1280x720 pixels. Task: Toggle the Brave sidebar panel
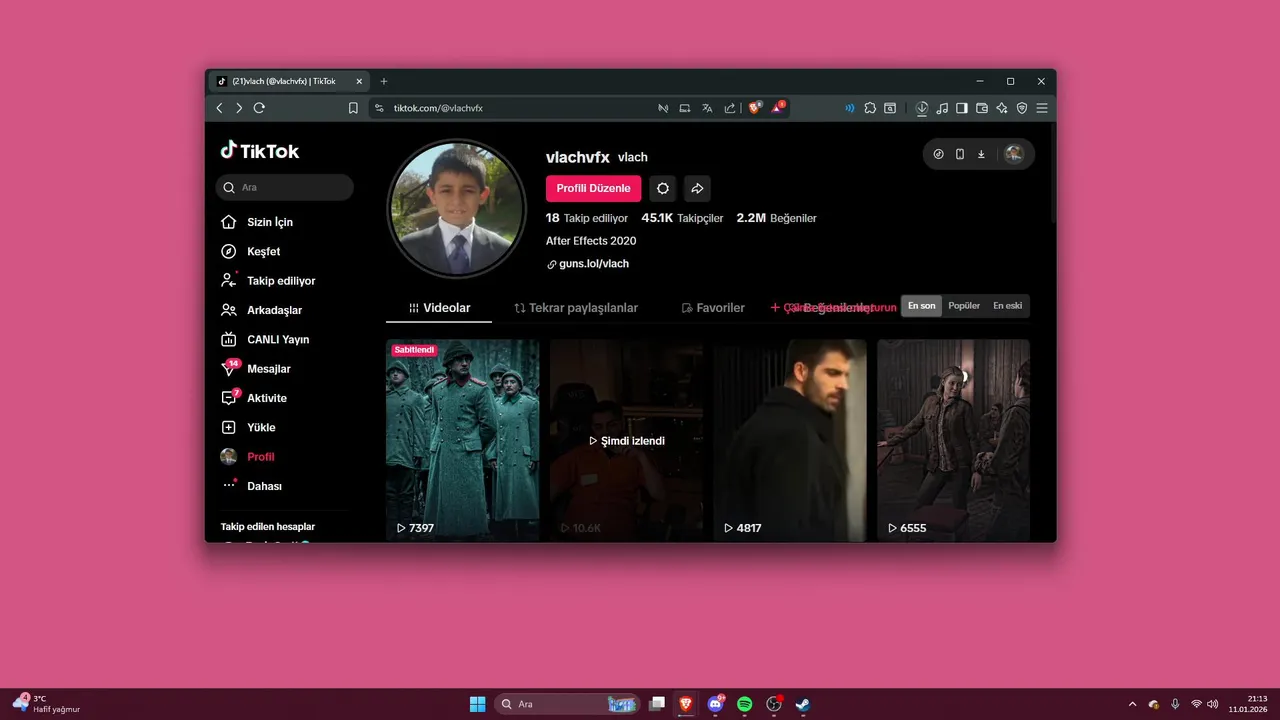coord(962,108)
